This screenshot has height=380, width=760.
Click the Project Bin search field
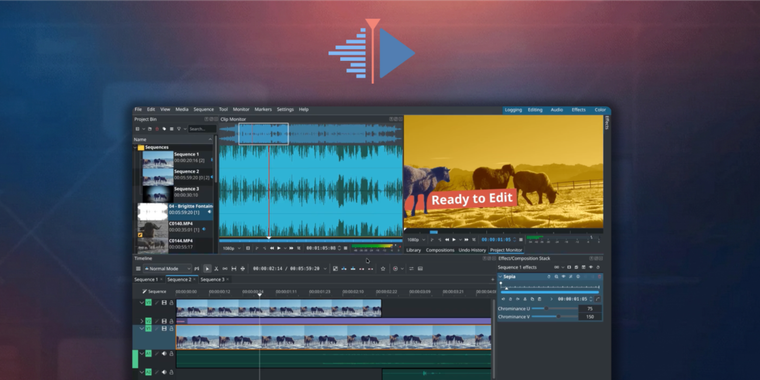(x=201, y=129)
